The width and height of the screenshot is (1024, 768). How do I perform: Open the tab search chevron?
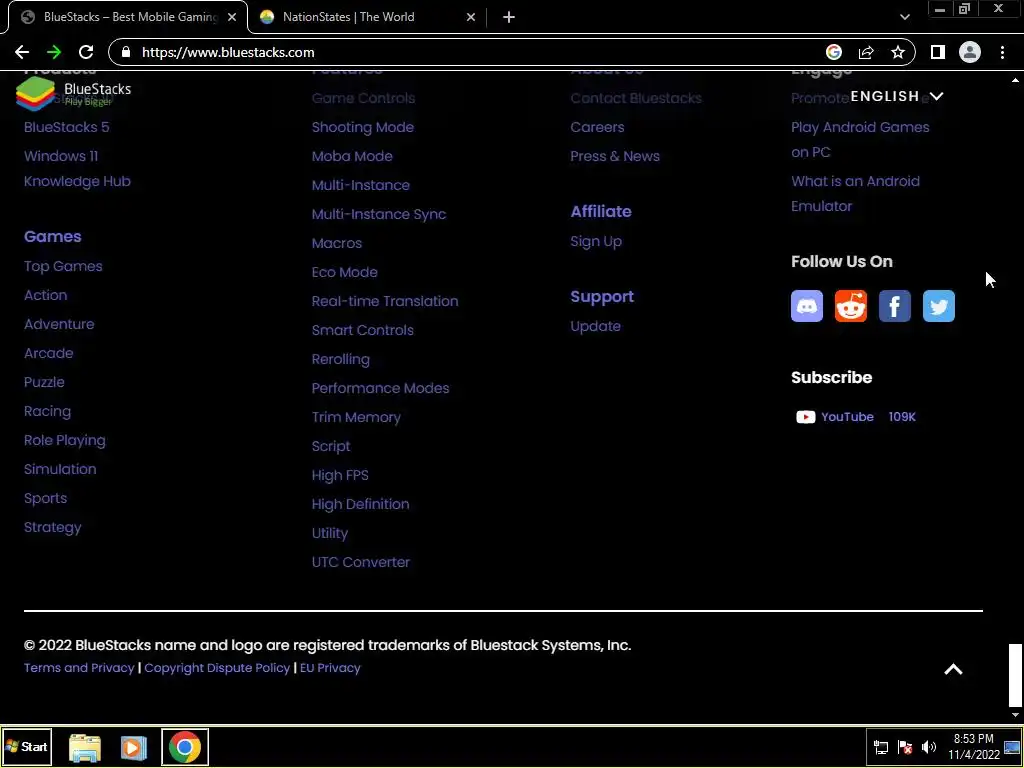[904, 17]
